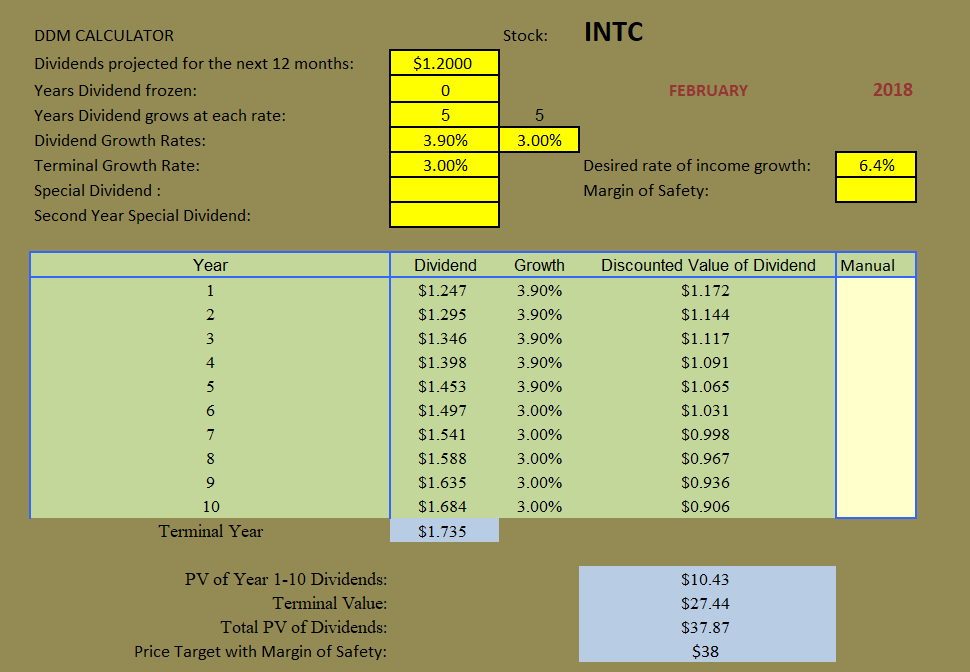Click the Terminal Value amount $27.44
This screenshot has width=970, height=672.
pyautogui.click(x=705, y=603)
